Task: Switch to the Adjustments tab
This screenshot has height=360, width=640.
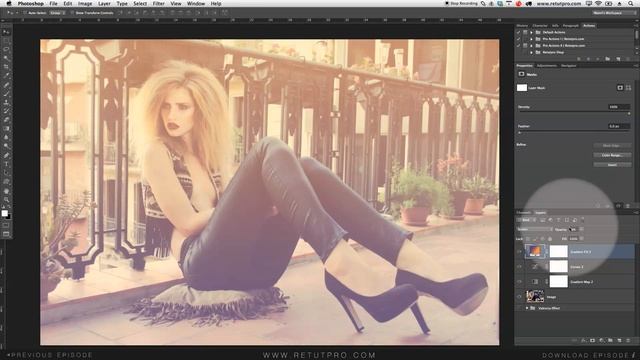Action: coord(547,66)
